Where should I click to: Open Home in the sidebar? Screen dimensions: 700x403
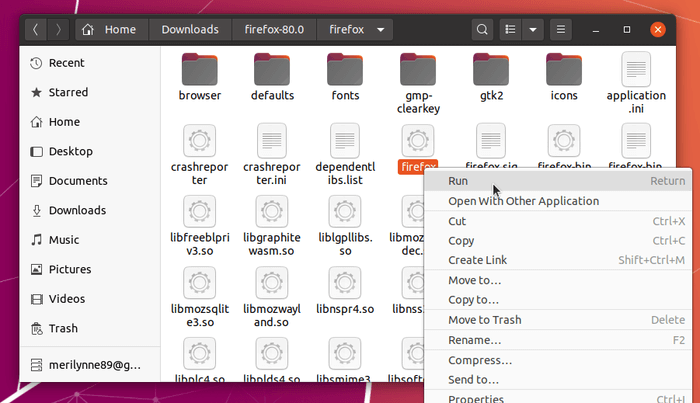(90, 122)
